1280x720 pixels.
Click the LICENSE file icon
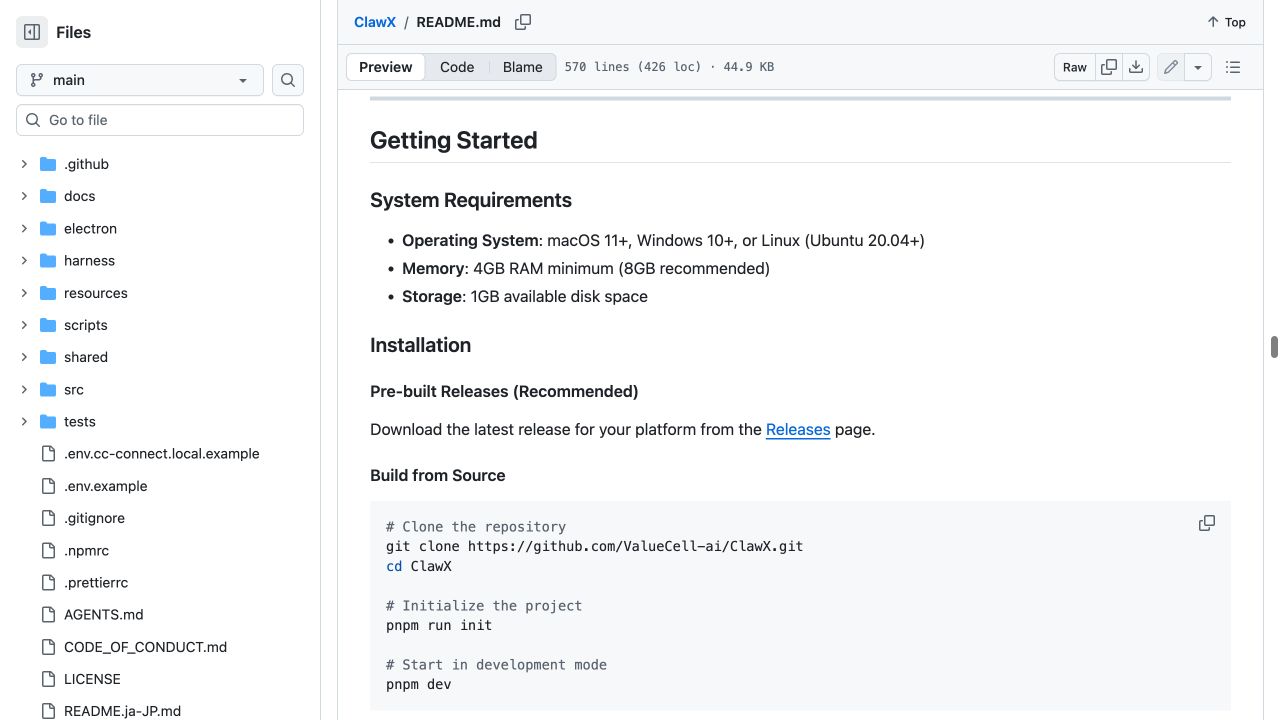click(x=48, y=679)
